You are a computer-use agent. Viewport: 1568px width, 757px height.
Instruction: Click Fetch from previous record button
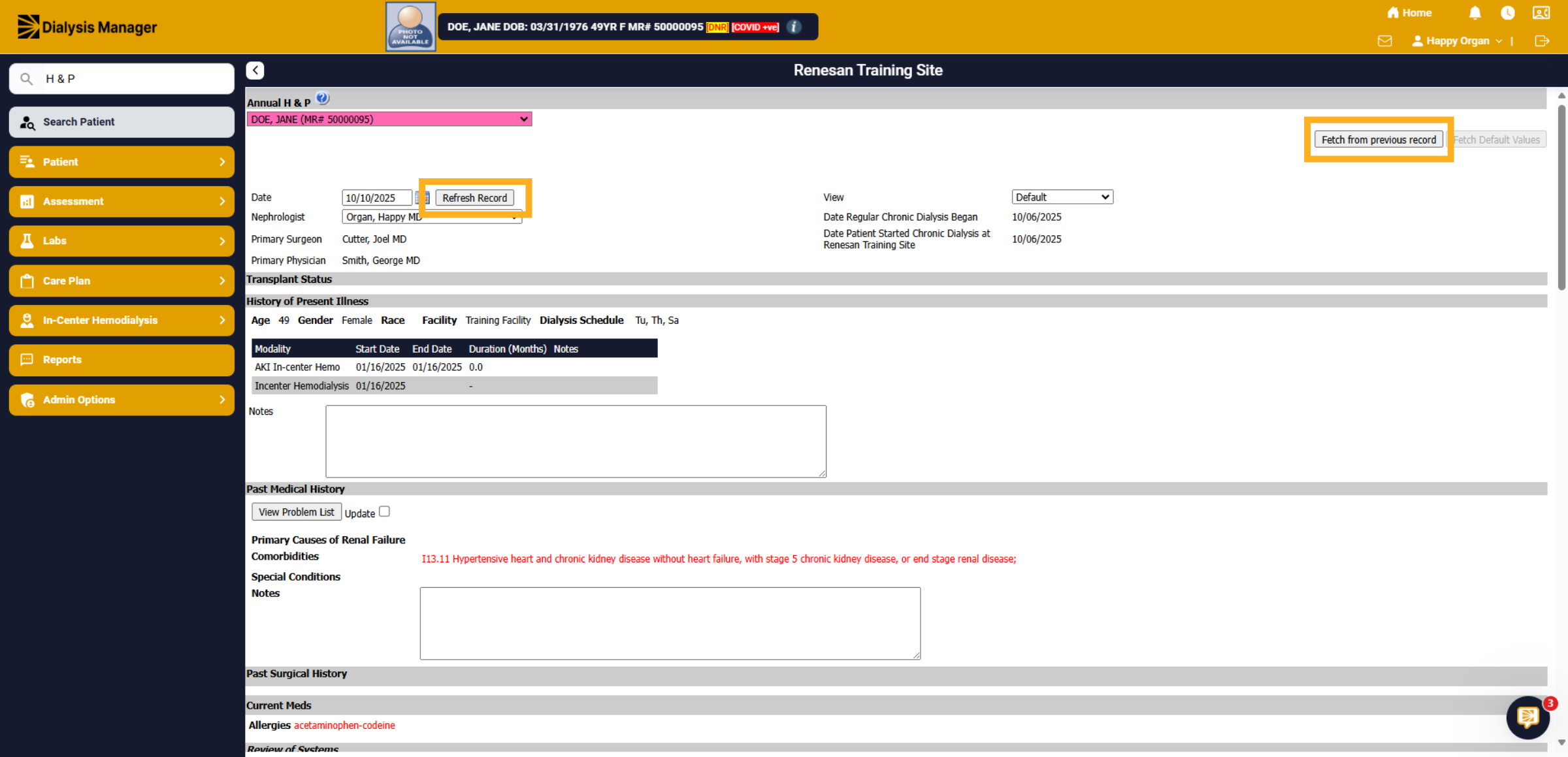[x=1379, y=140]
